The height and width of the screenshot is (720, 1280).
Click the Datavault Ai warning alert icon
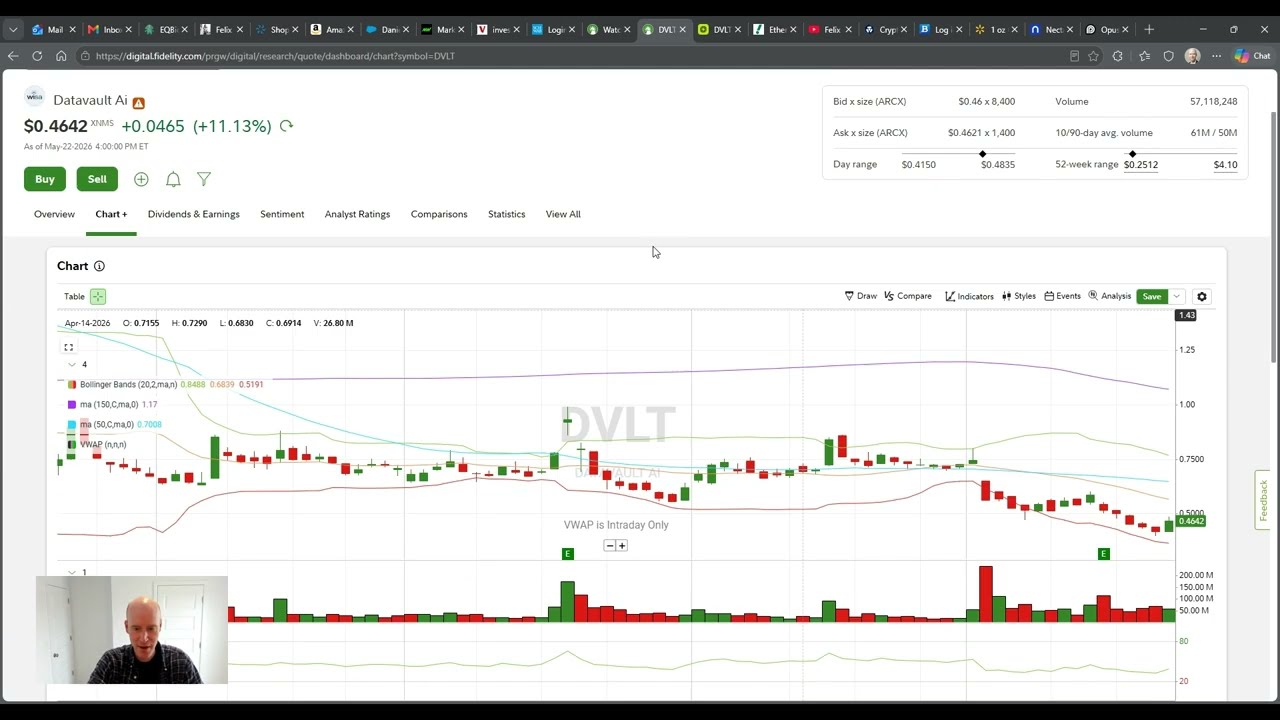138,103
